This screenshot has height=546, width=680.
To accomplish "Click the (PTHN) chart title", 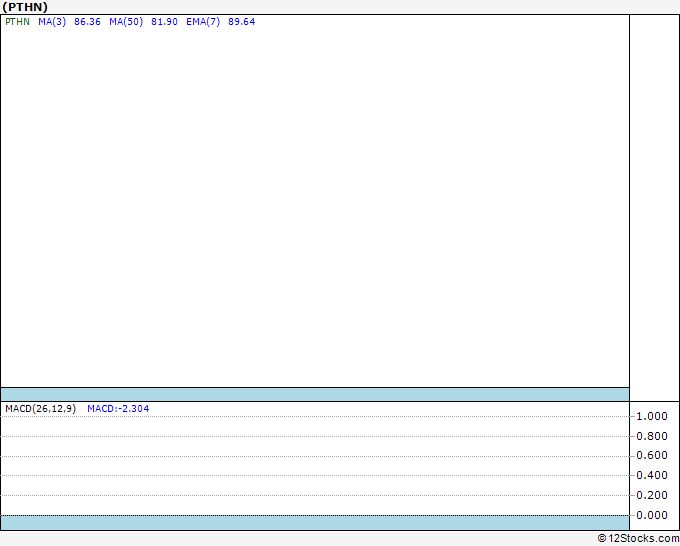I will 25,7.
